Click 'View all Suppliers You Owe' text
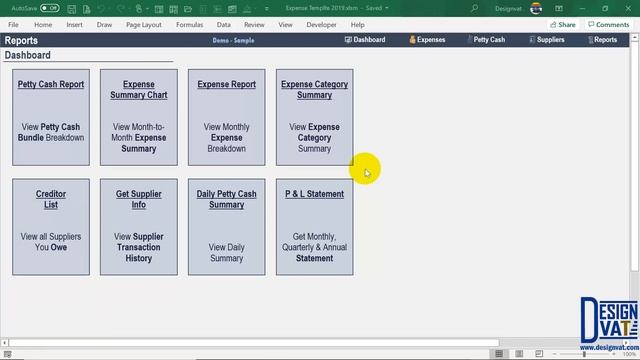640x360 pixels. pyautogui.click(x=51, y=242)
